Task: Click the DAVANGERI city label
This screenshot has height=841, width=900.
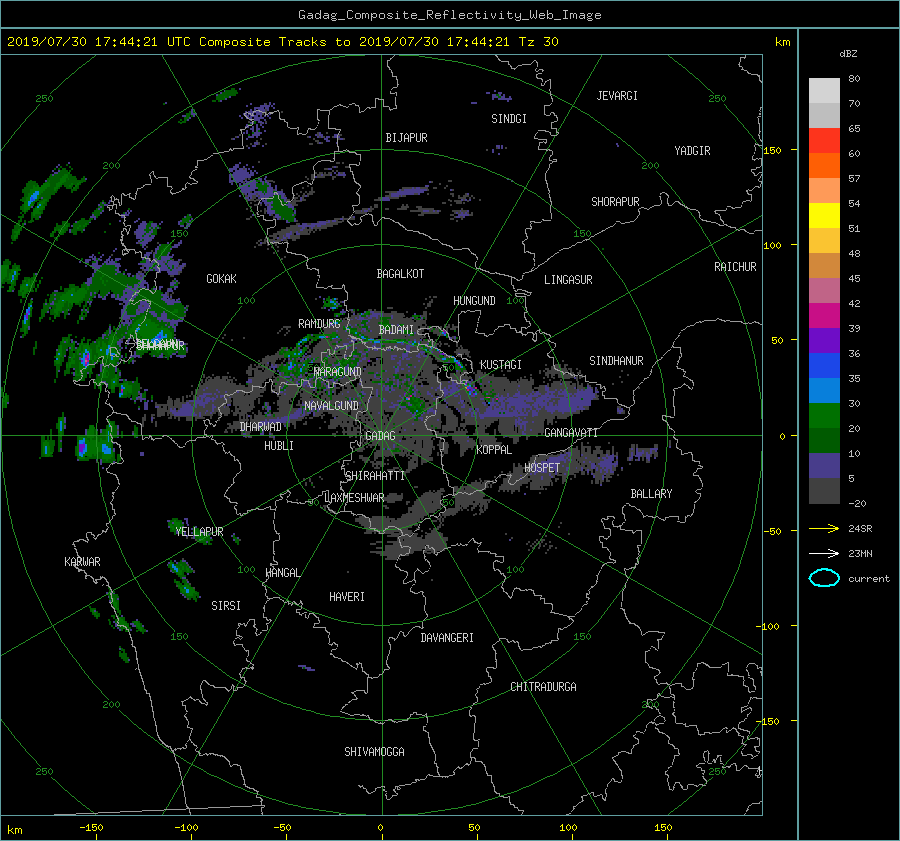Action: [x=447, y=638]
